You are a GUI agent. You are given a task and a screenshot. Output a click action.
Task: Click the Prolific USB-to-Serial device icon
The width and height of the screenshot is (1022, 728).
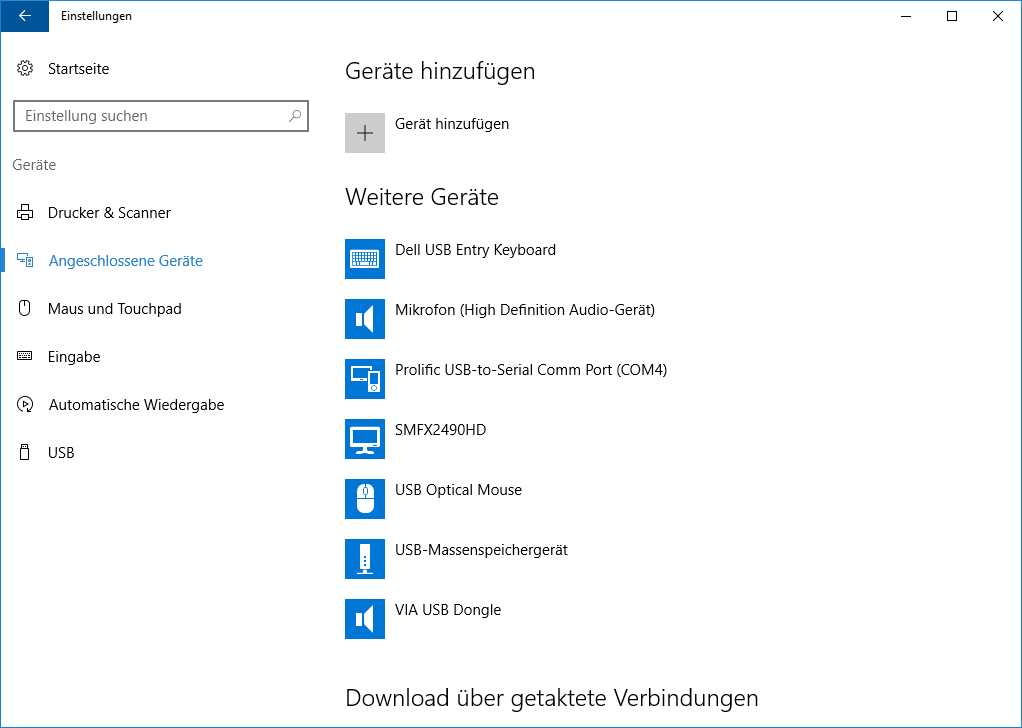pos(365,379)
